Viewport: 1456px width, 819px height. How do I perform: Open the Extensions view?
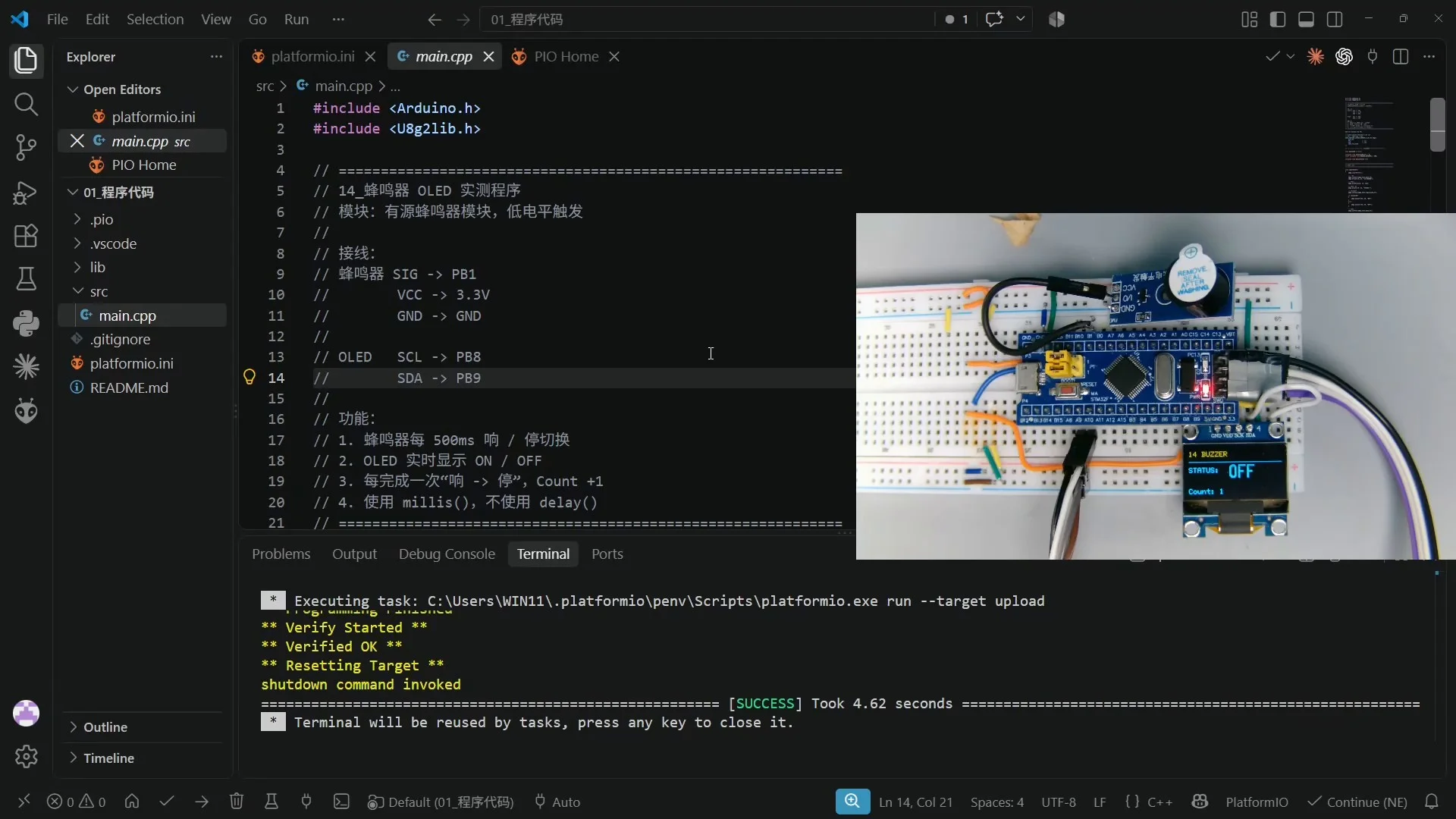(x=26, y=236)
